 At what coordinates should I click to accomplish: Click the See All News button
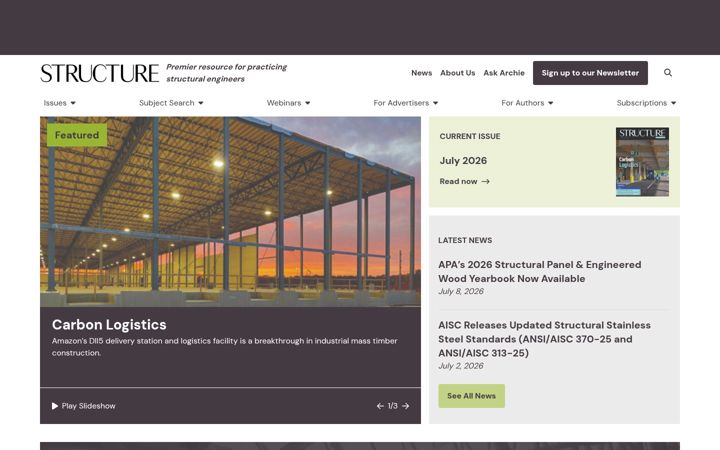pos(472,396)
